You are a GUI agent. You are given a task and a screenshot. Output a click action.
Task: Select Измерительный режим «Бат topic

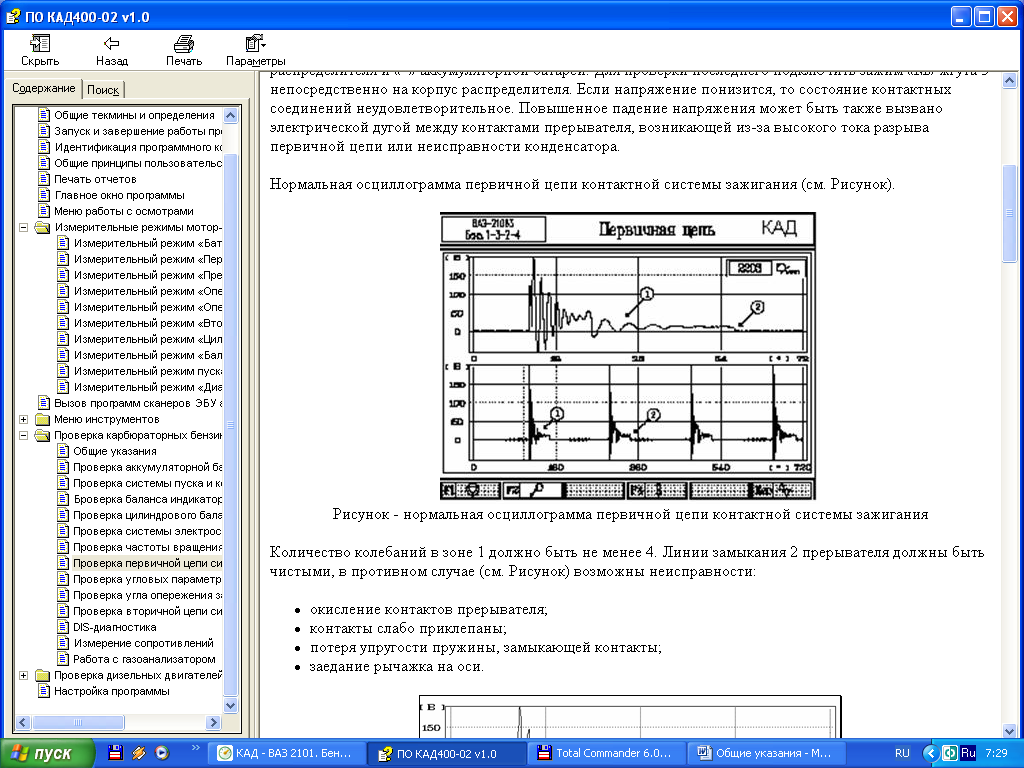(x=148, y=243)
